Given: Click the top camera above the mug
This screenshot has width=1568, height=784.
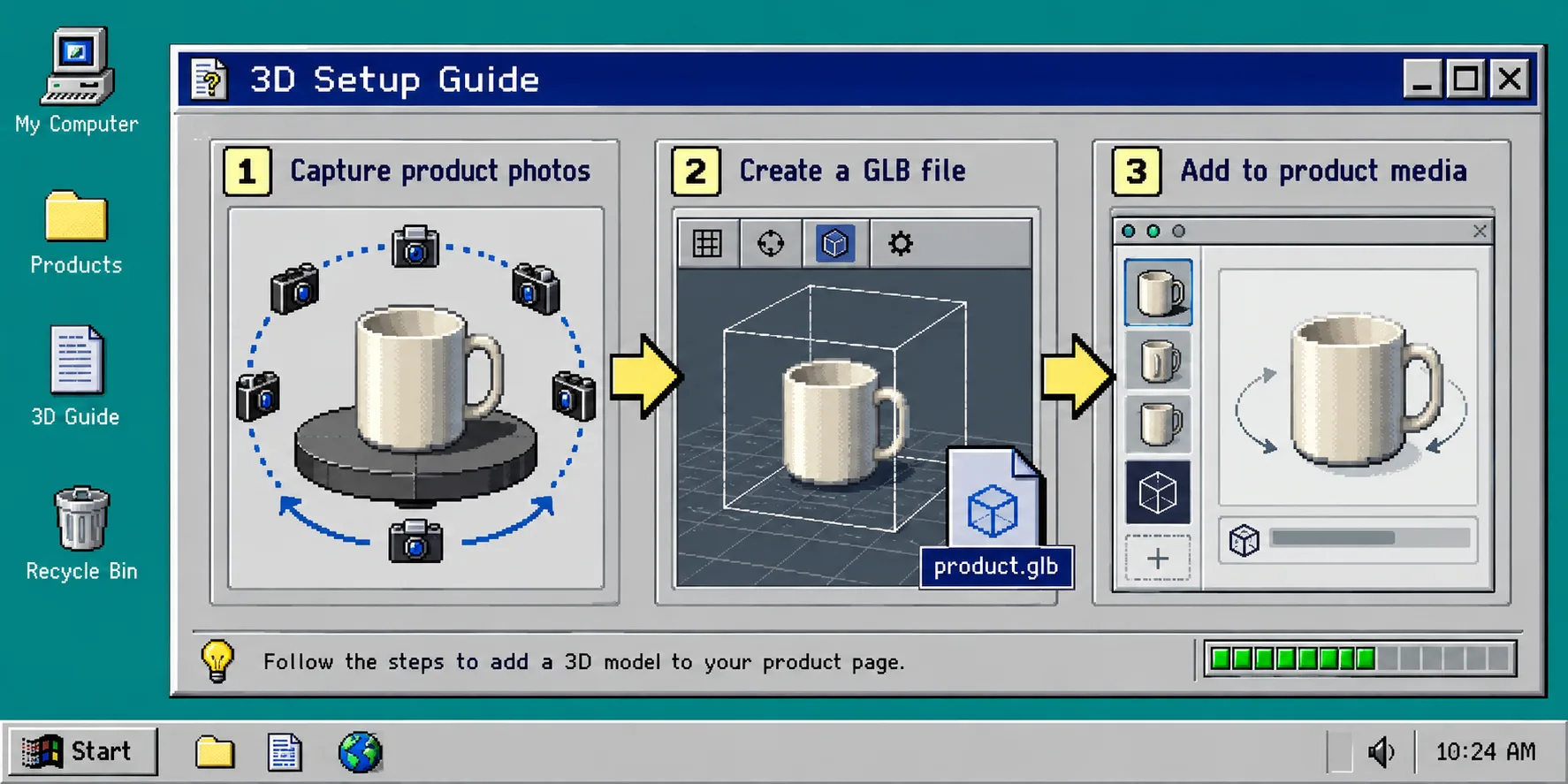Looking at the screenshot, I should 415,246.
